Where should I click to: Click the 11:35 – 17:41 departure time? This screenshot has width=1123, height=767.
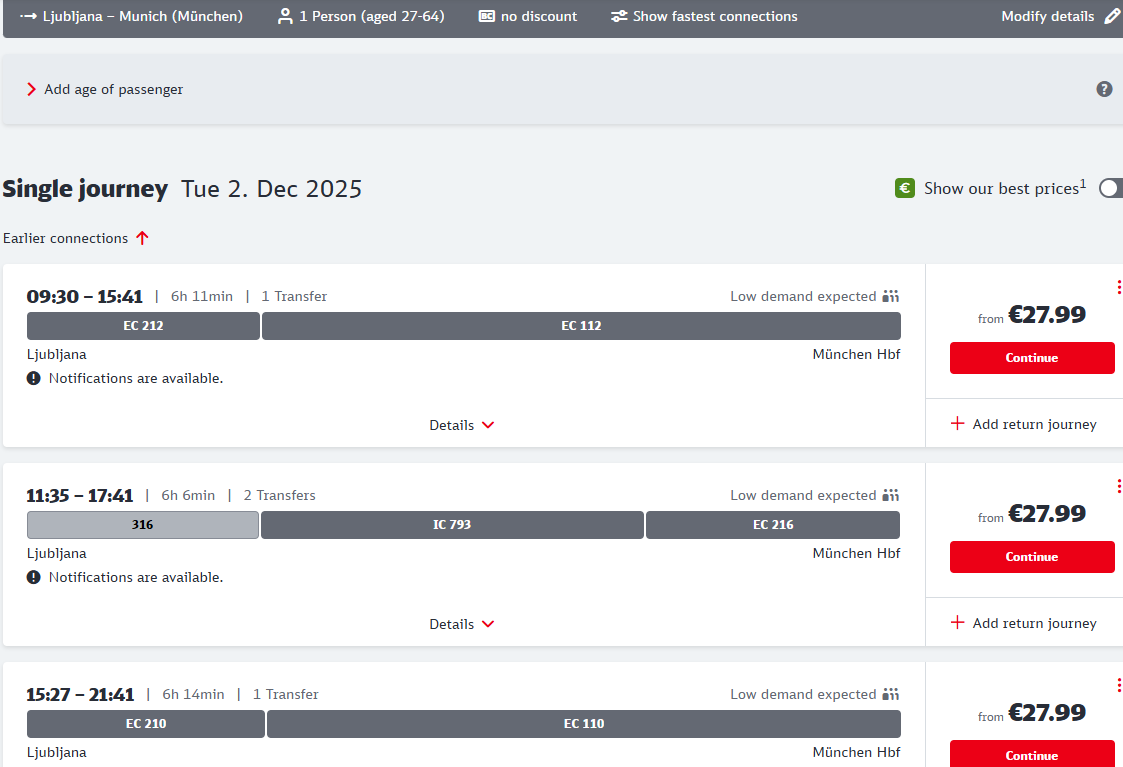(x=79, y=496)
